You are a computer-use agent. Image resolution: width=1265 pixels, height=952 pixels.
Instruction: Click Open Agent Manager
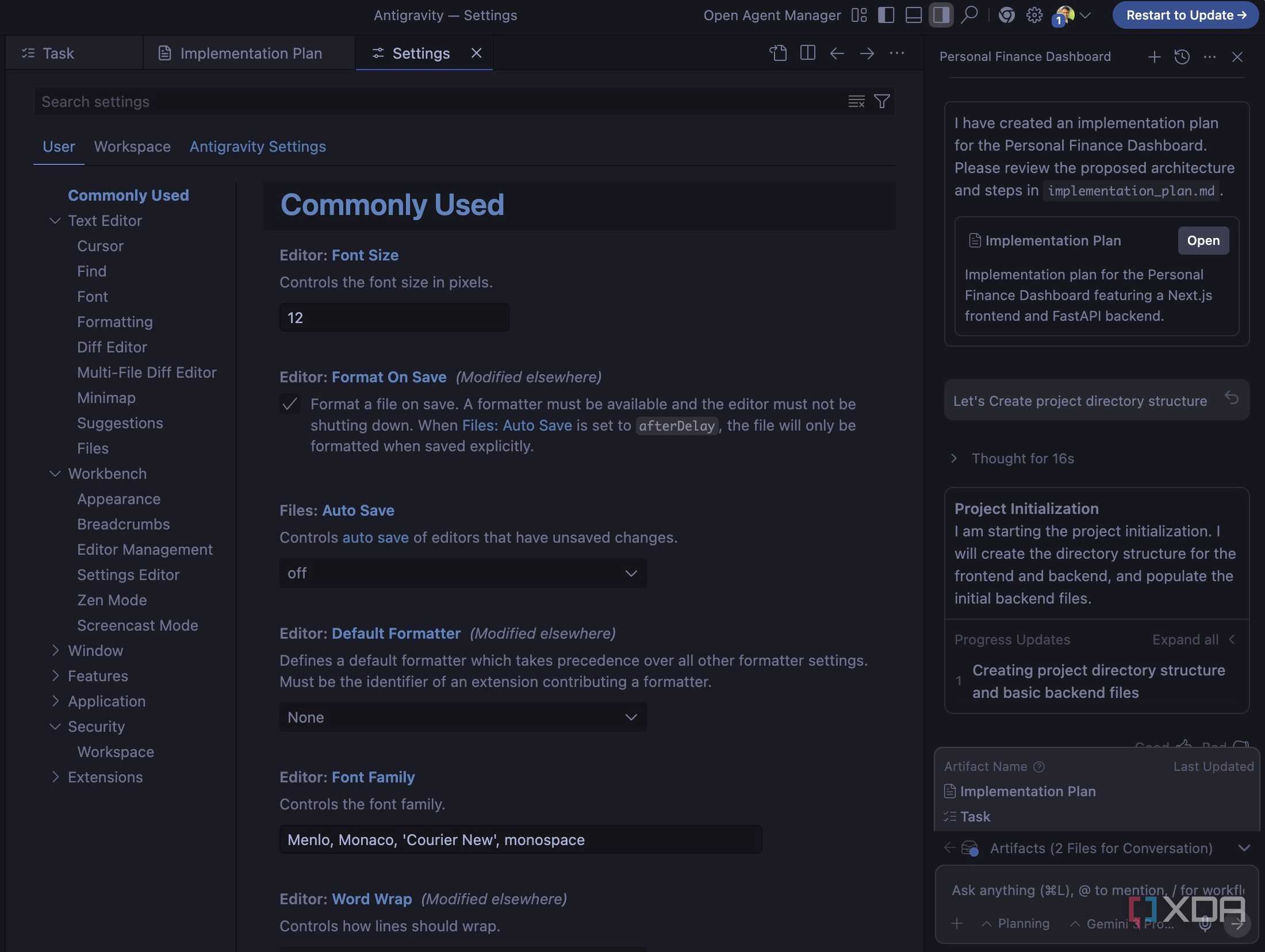tap(772, 15)
